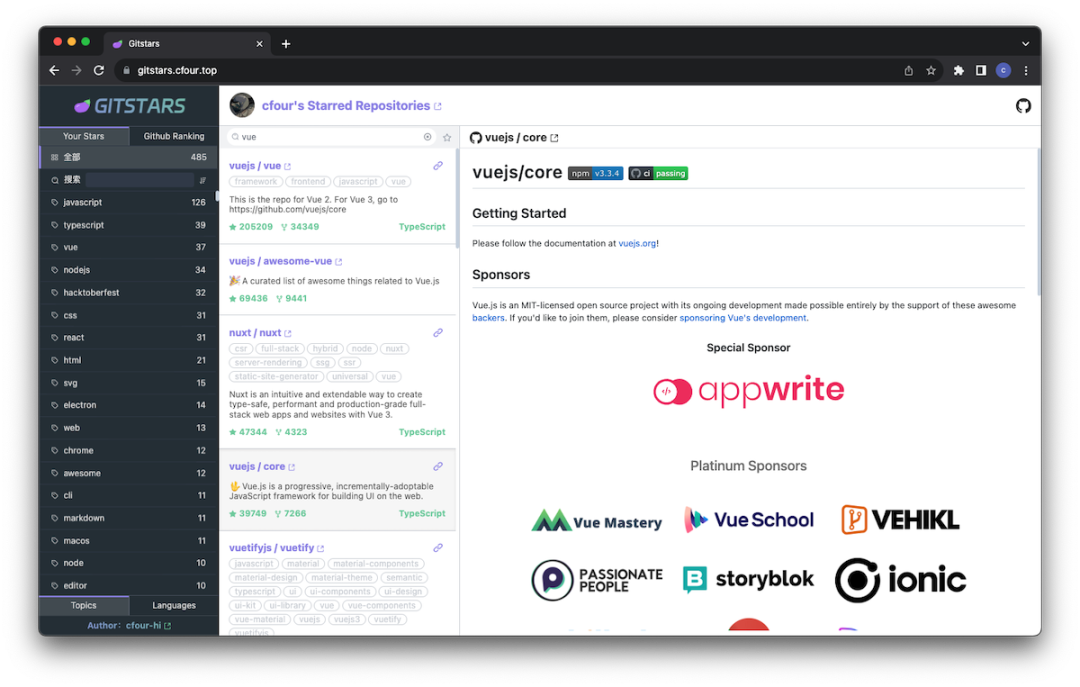
Task: Click the link icon on vuejs / vue card
Action: (437, 165)
